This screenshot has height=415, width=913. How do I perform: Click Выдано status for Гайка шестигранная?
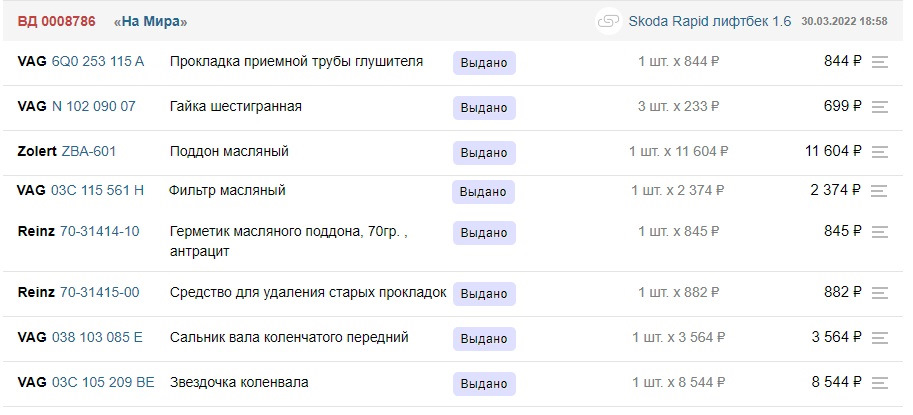point(484,108)
